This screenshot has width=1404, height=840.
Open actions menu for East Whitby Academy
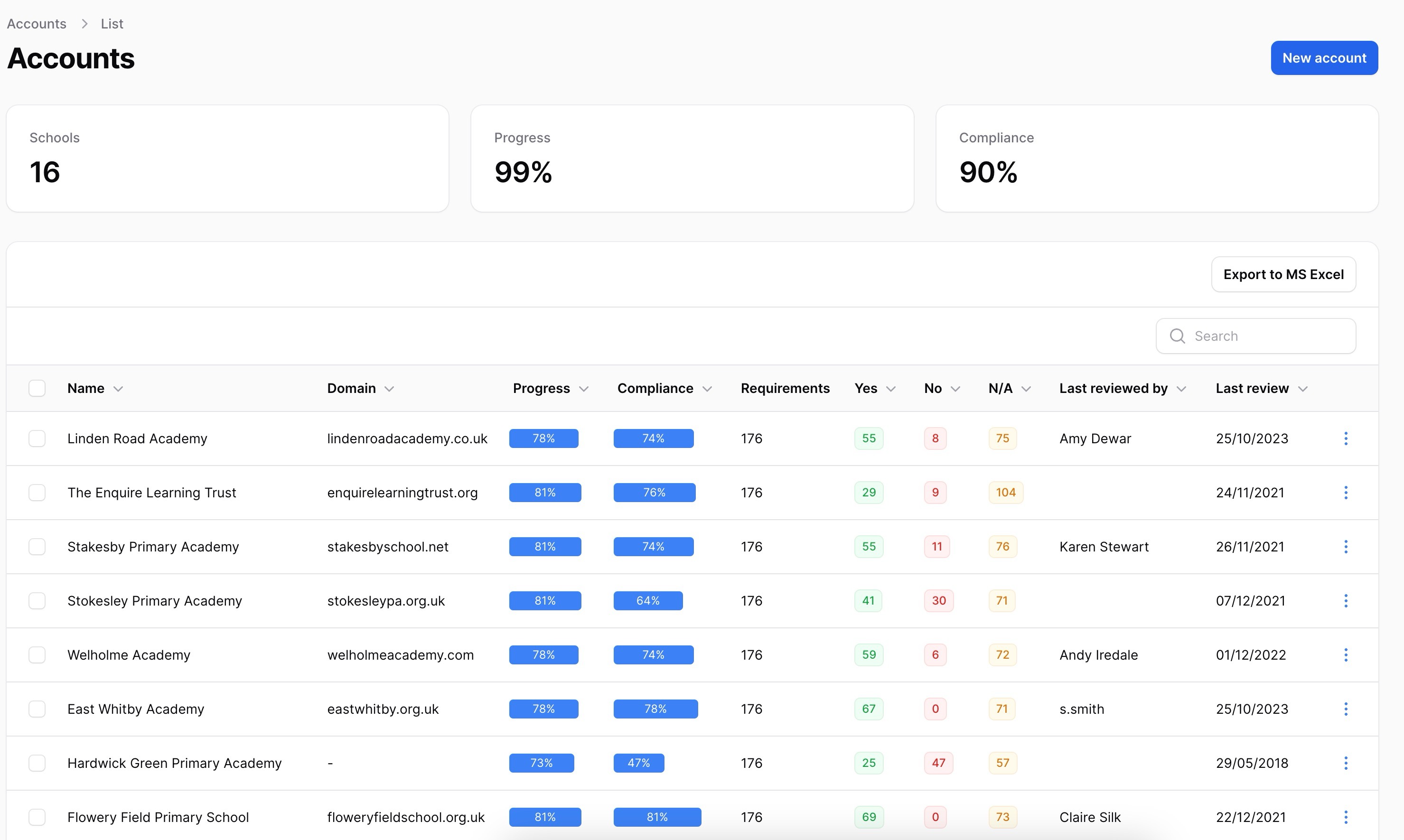tap(1346, 709)
